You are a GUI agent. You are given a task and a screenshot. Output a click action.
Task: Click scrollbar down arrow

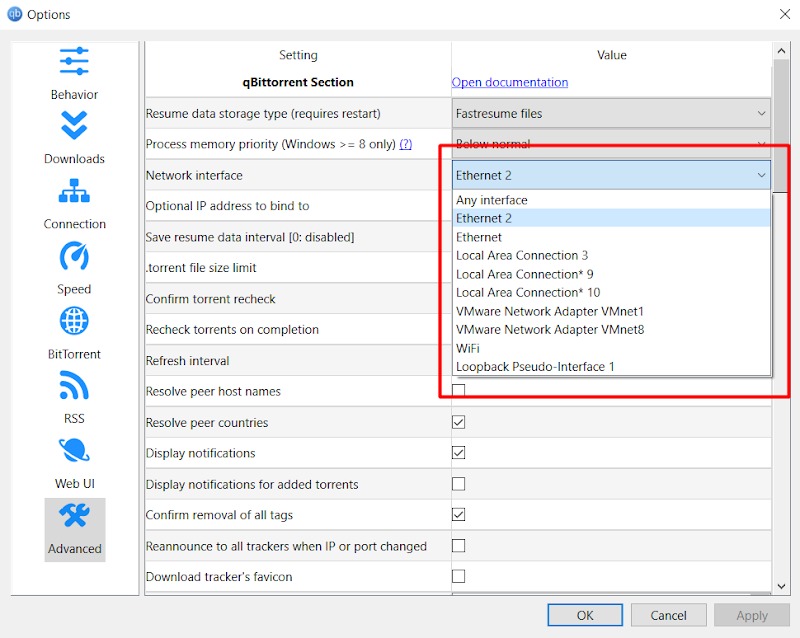781,586
